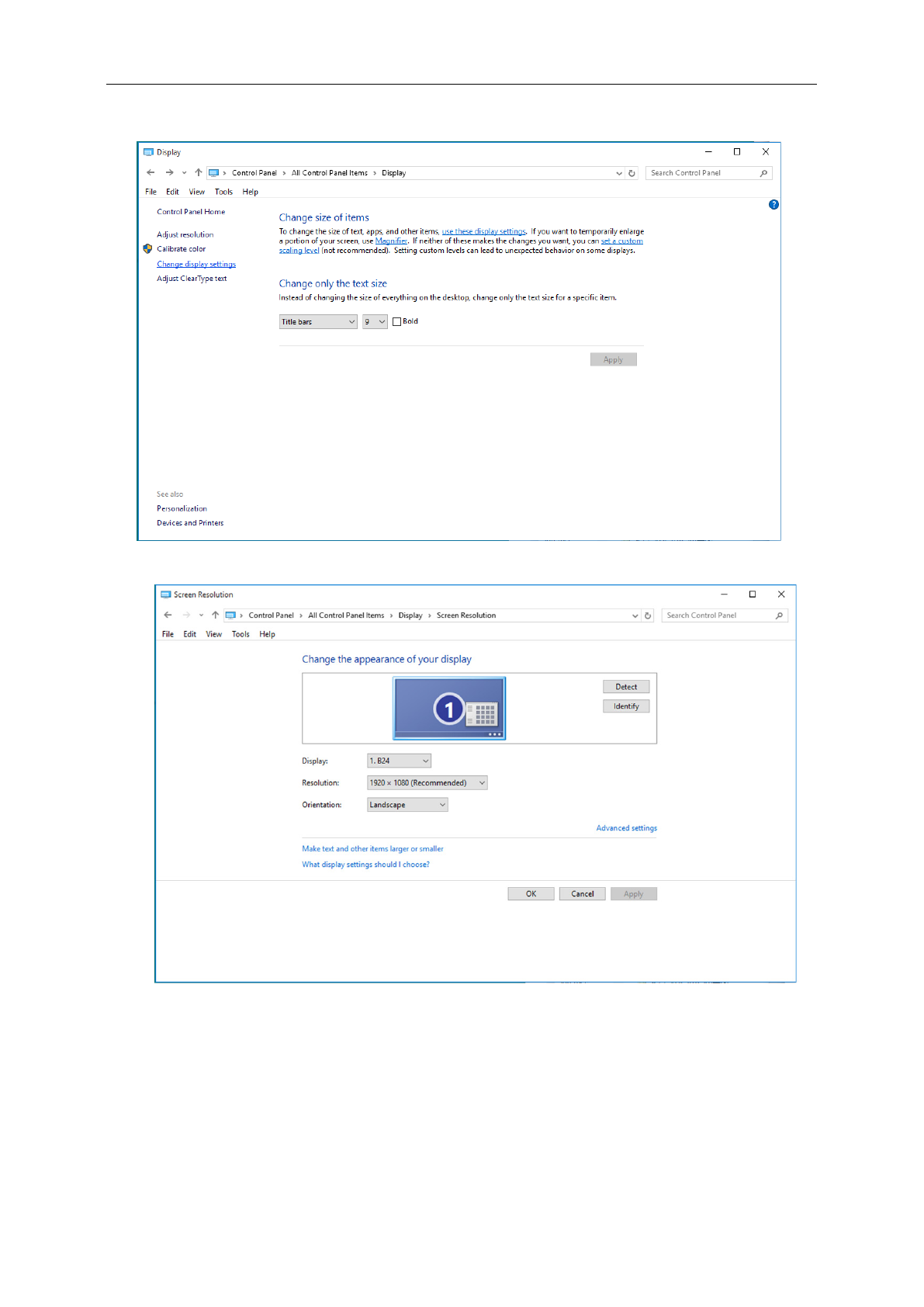Click the Change display settings link
924x1307 pixels.
pyautogui.click(x=196, y=265)
